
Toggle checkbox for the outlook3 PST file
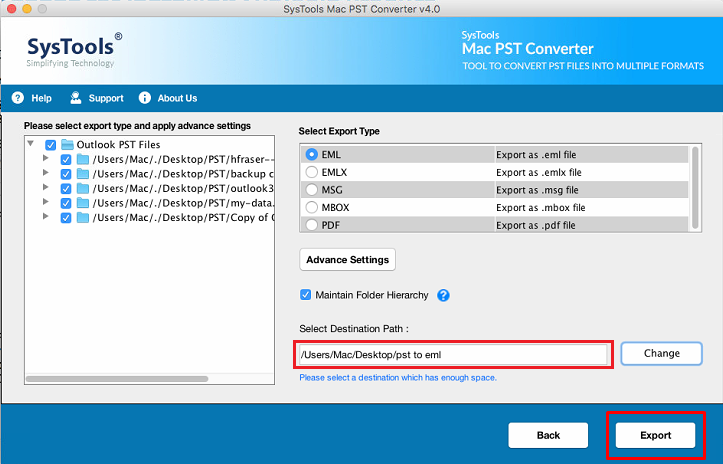point(66,189)
